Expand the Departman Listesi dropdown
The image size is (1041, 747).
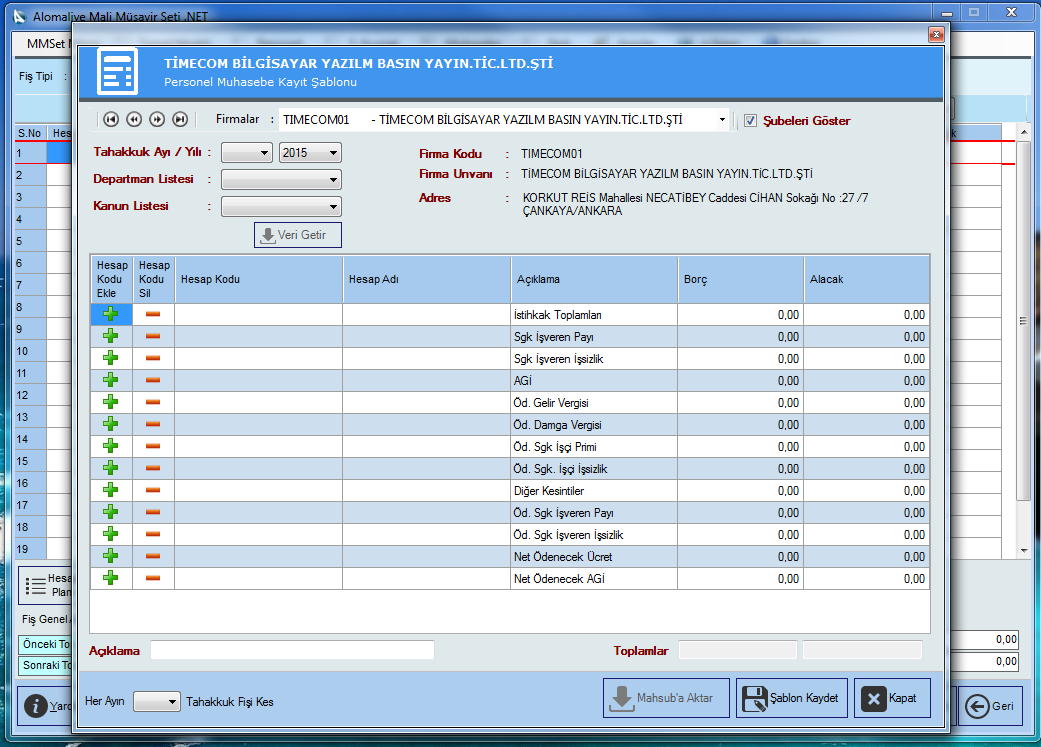coord(281,180)
